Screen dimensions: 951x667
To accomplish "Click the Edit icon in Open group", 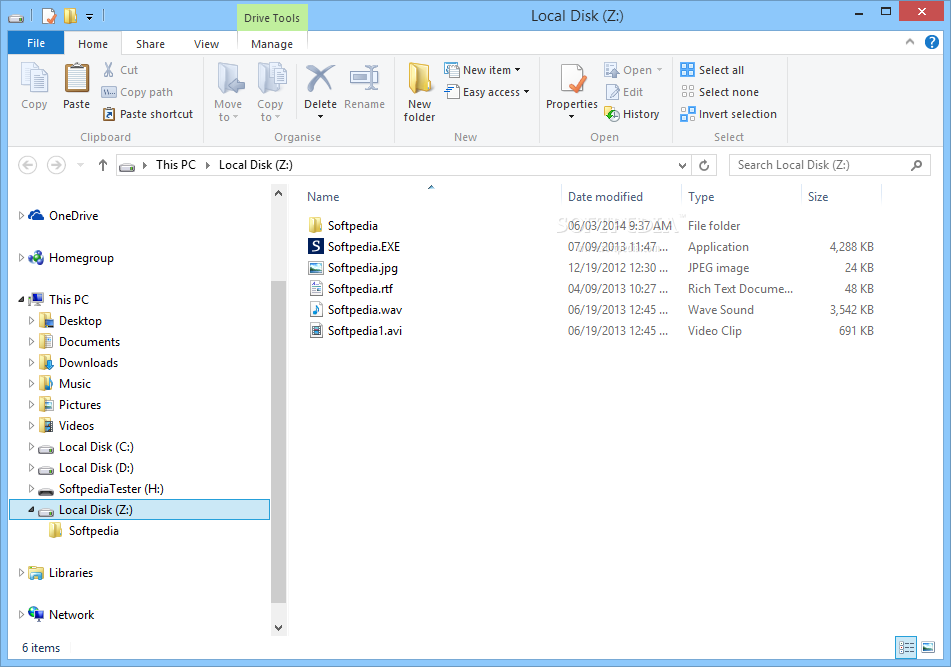I will click(x=612, y=92).
